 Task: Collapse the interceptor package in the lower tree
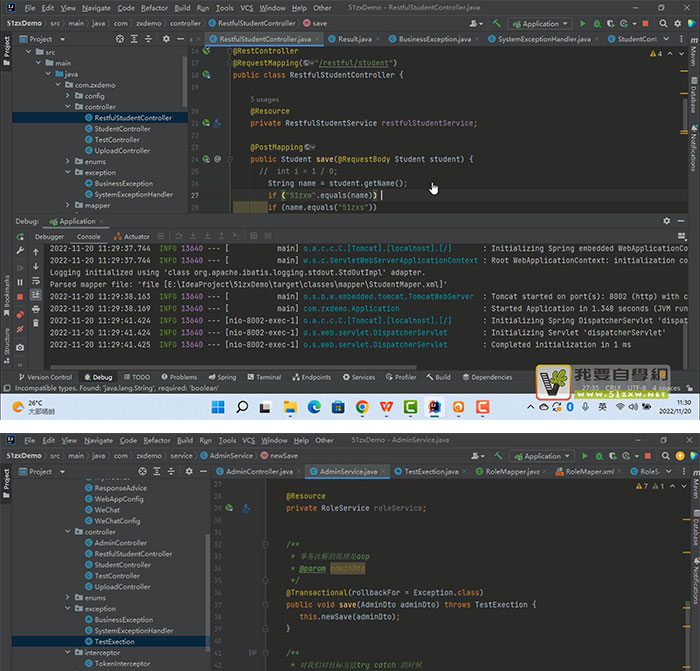[x=68, y=652]
